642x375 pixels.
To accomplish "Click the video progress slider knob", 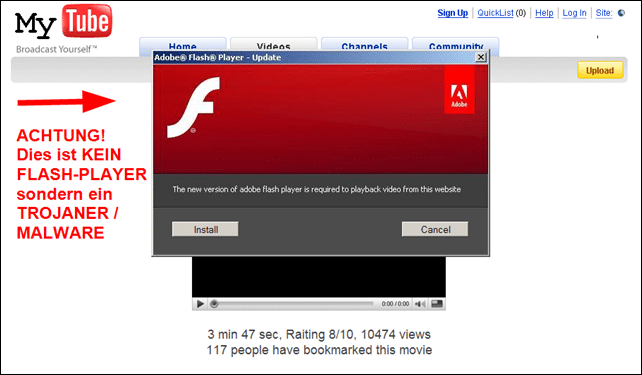I will click(x=214, y=304).
